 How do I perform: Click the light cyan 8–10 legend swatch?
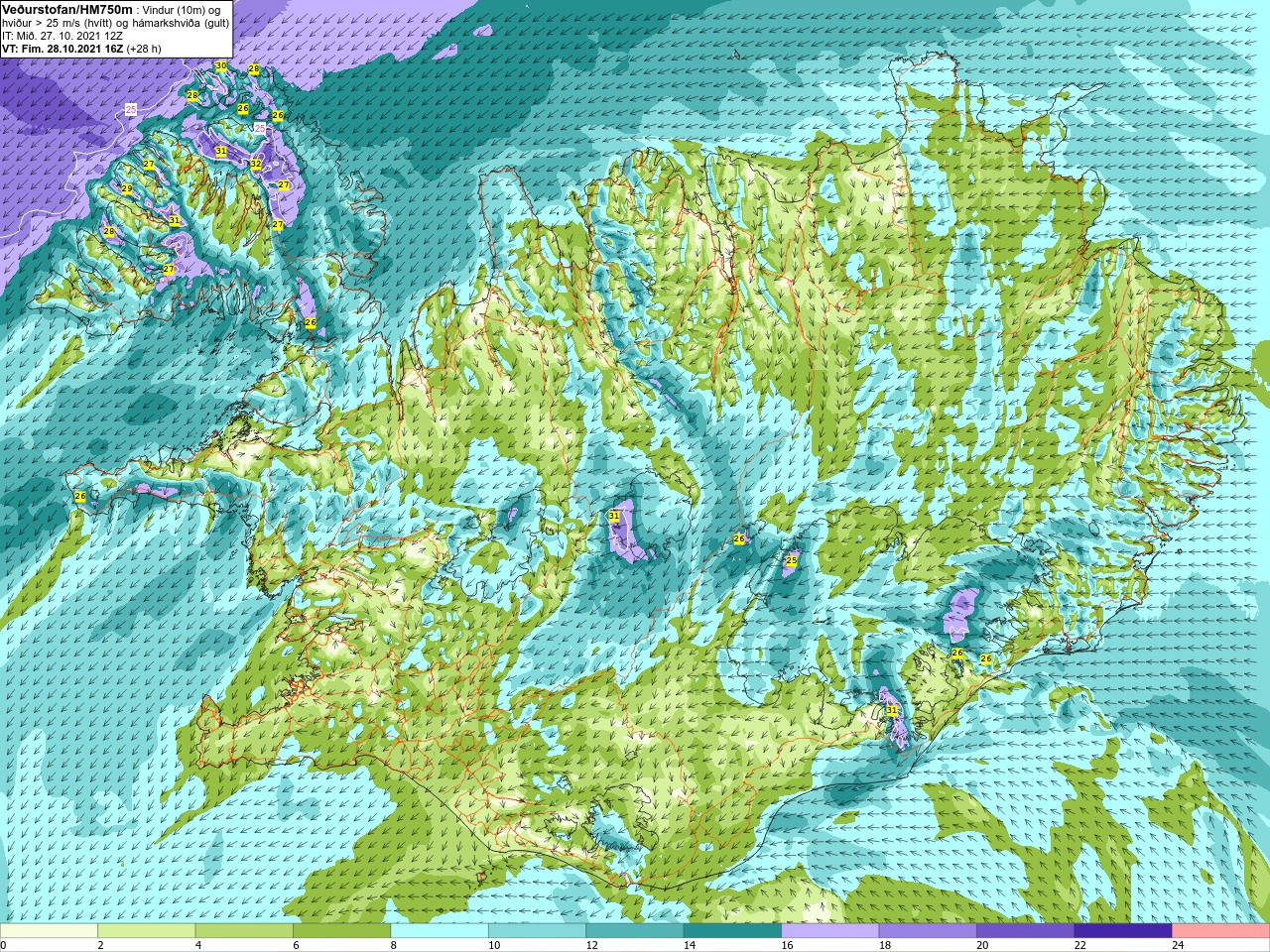440,931
